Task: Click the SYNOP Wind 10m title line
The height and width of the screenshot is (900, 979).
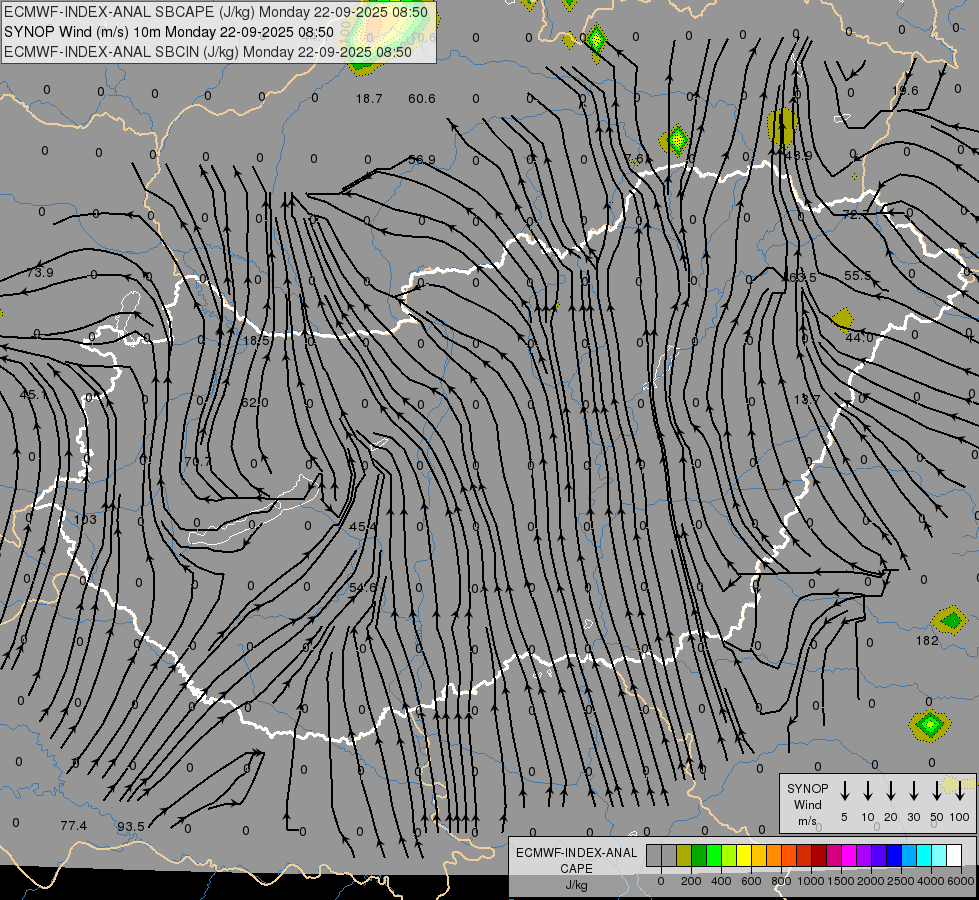Action: point(169,32)
